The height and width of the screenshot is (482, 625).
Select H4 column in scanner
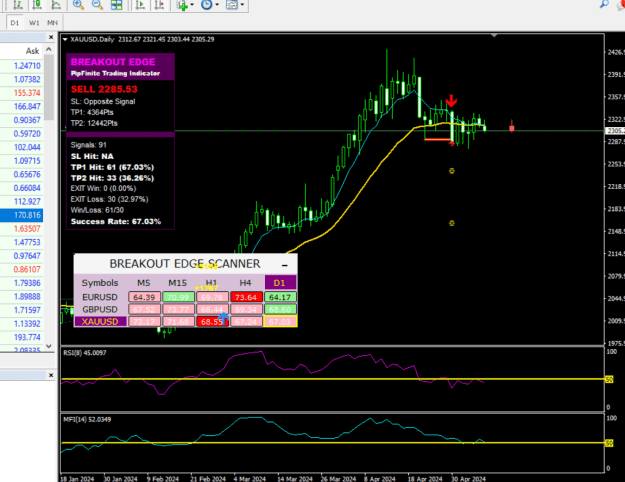(x=245, y=283)
